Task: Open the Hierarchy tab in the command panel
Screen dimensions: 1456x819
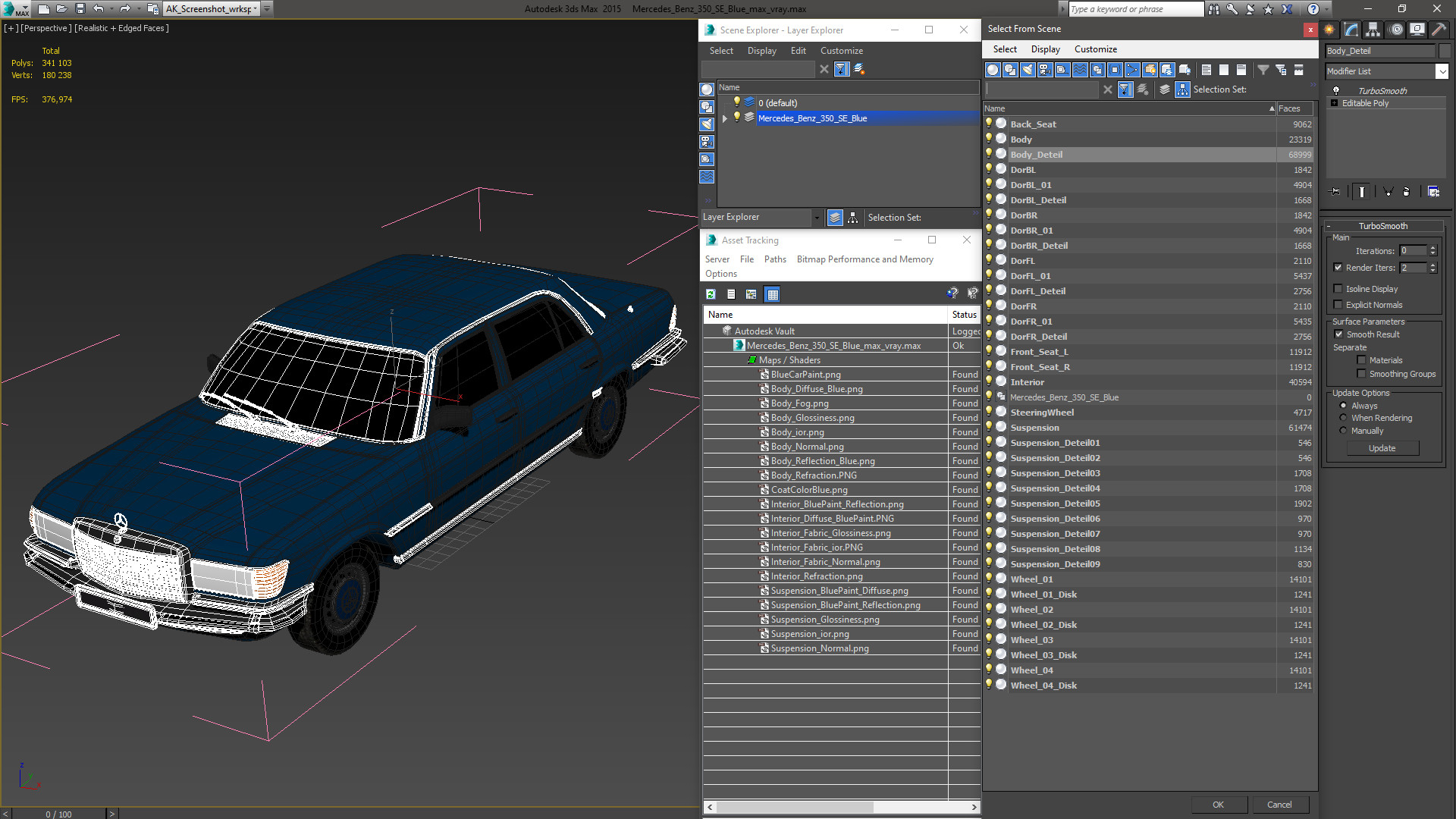Action: coord(1373,30)
